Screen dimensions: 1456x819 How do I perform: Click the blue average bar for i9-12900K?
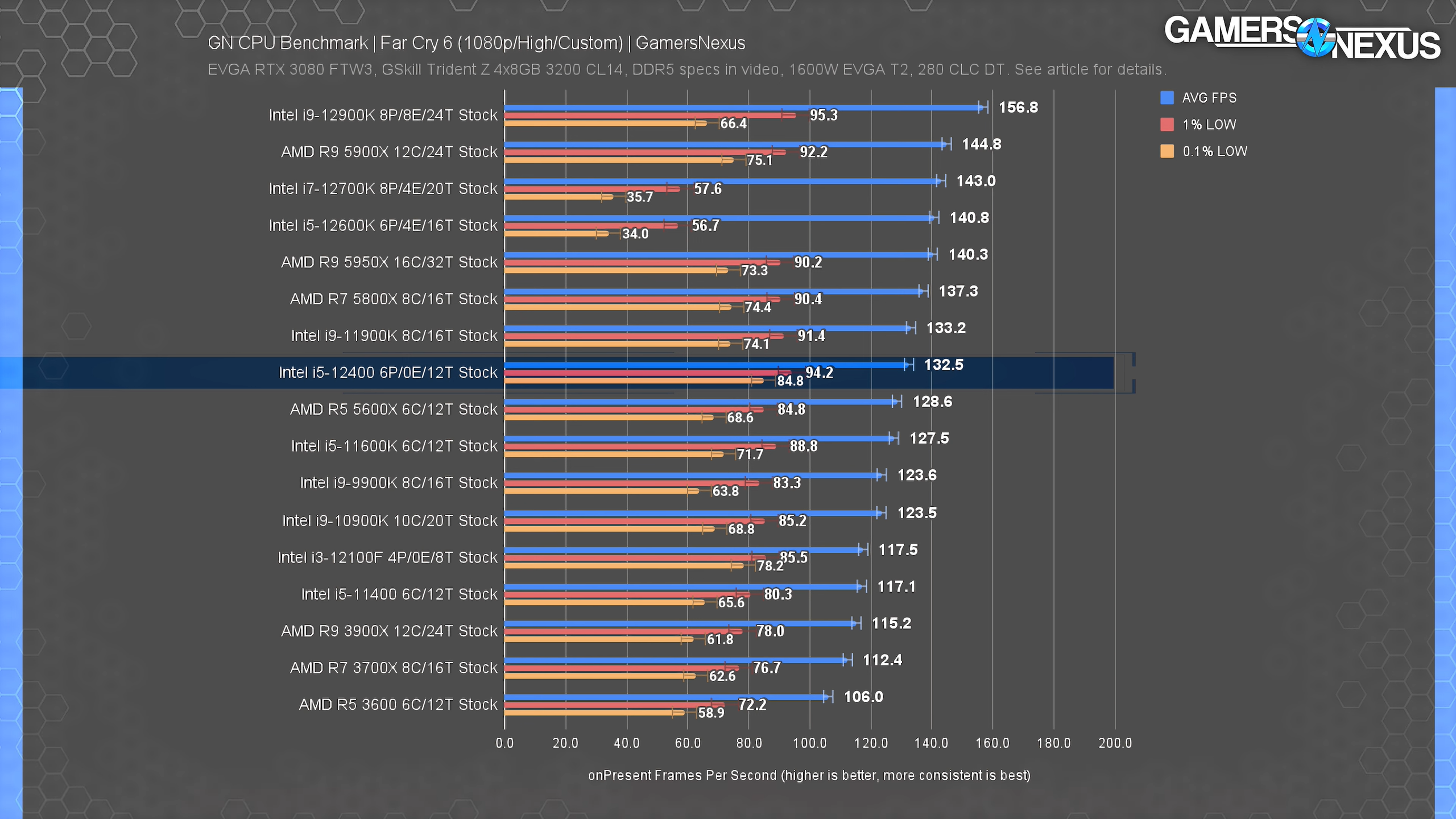coord(744,107)
